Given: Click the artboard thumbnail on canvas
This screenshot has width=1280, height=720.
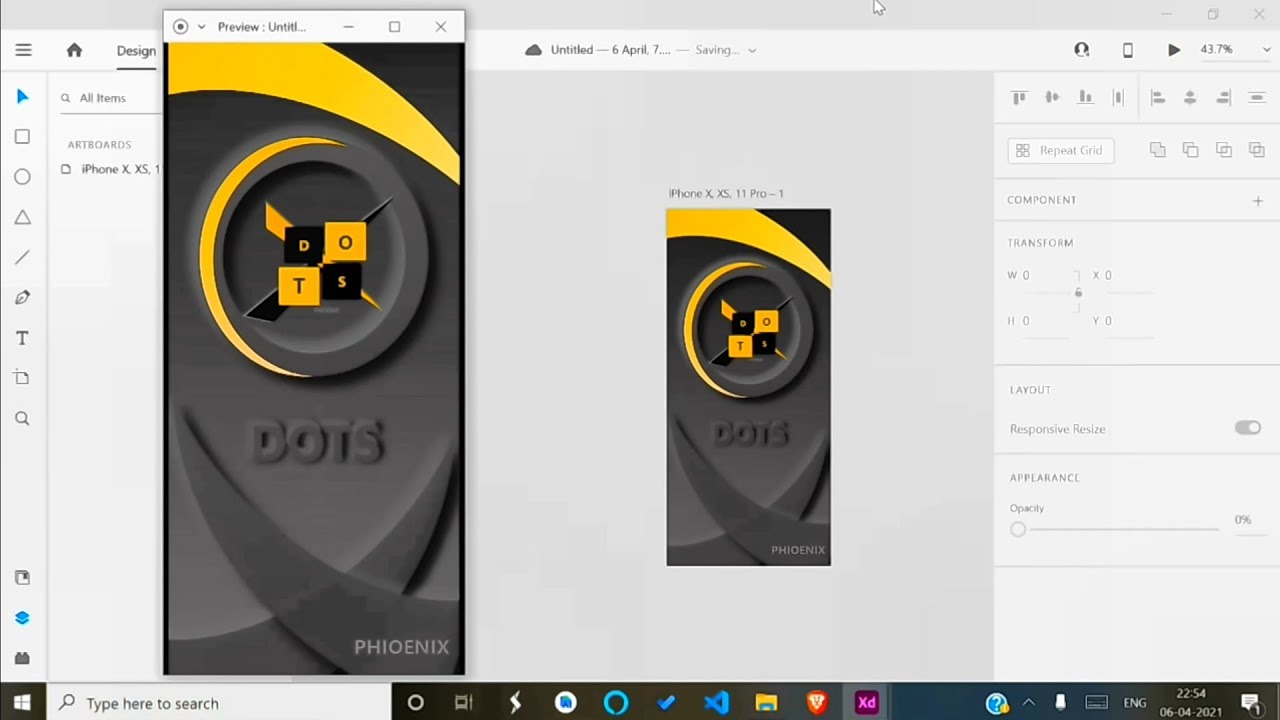Looking at the screenshot, I should [748, 387].
